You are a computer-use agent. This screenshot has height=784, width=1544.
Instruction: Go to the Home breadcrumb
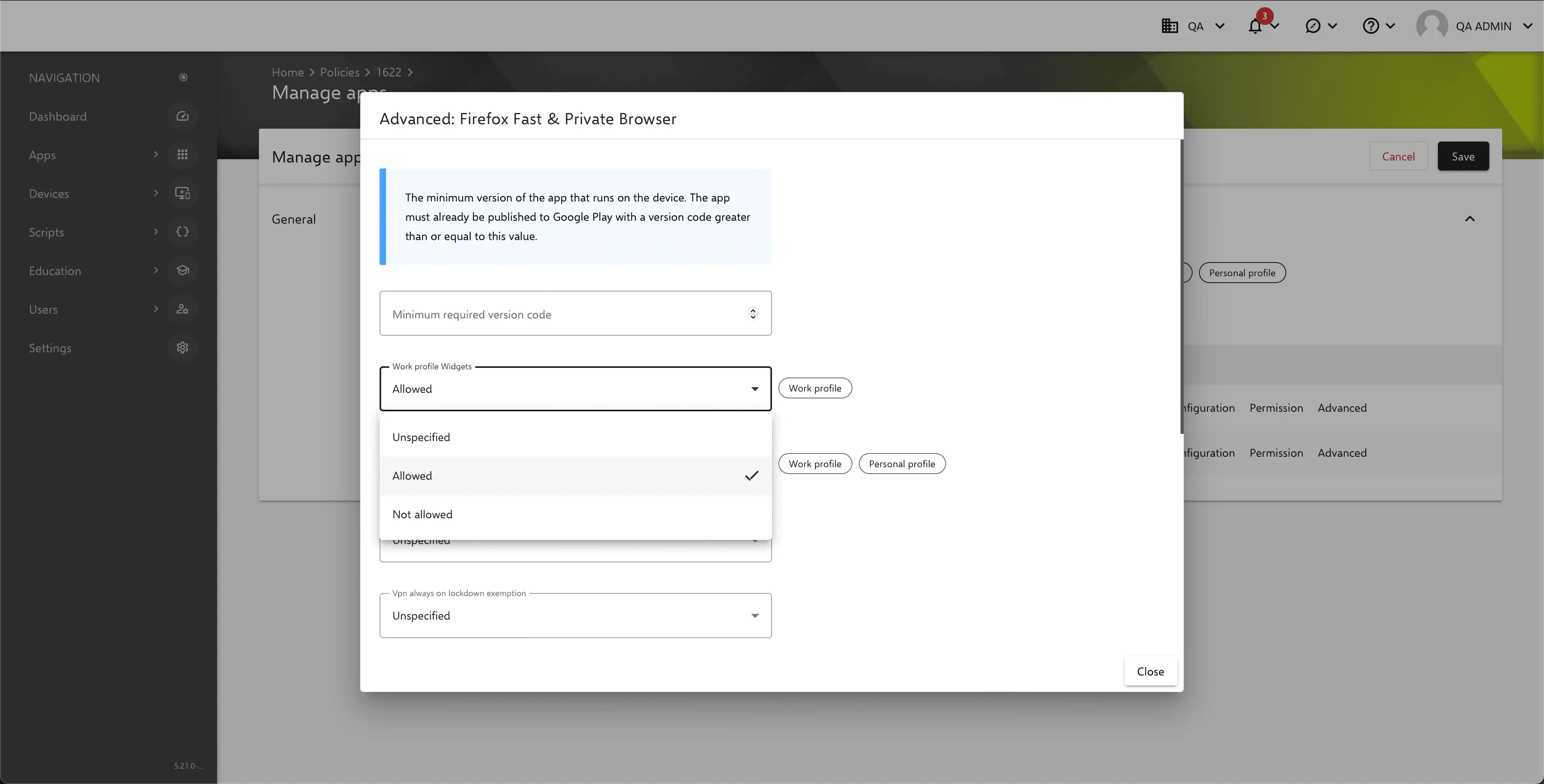288,72
